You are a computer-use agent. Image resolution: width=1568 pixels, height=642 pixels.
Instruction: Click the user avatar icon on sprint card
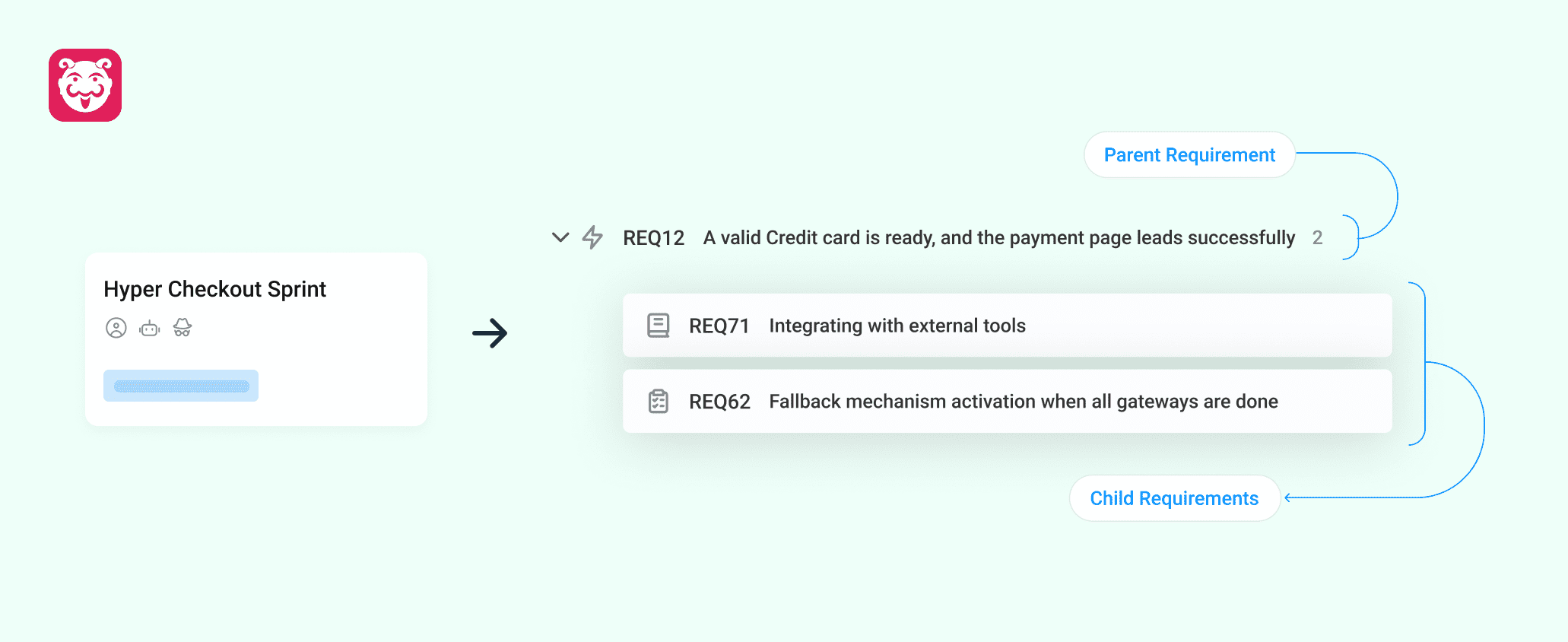116,328
